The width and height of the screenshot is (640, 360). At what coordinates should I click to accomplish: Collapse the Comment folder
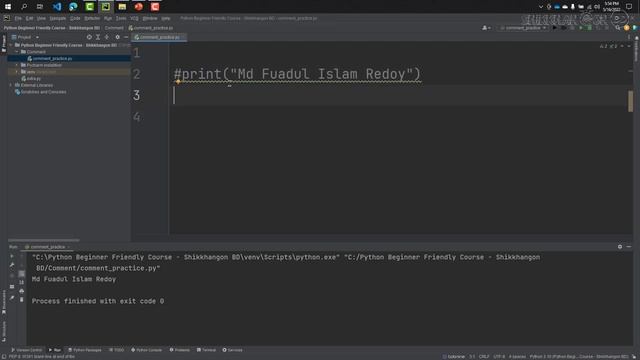(x=17, y=52)
